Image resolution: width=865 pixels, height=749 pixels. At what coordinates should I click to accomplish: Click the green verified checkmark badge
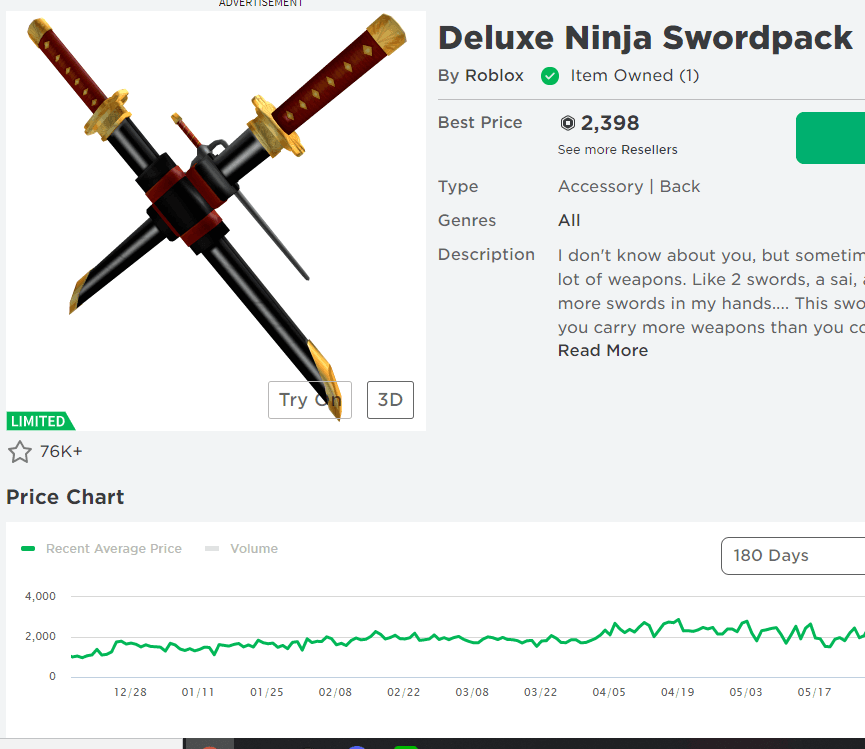pyautogui.click(x=550, y=76)
